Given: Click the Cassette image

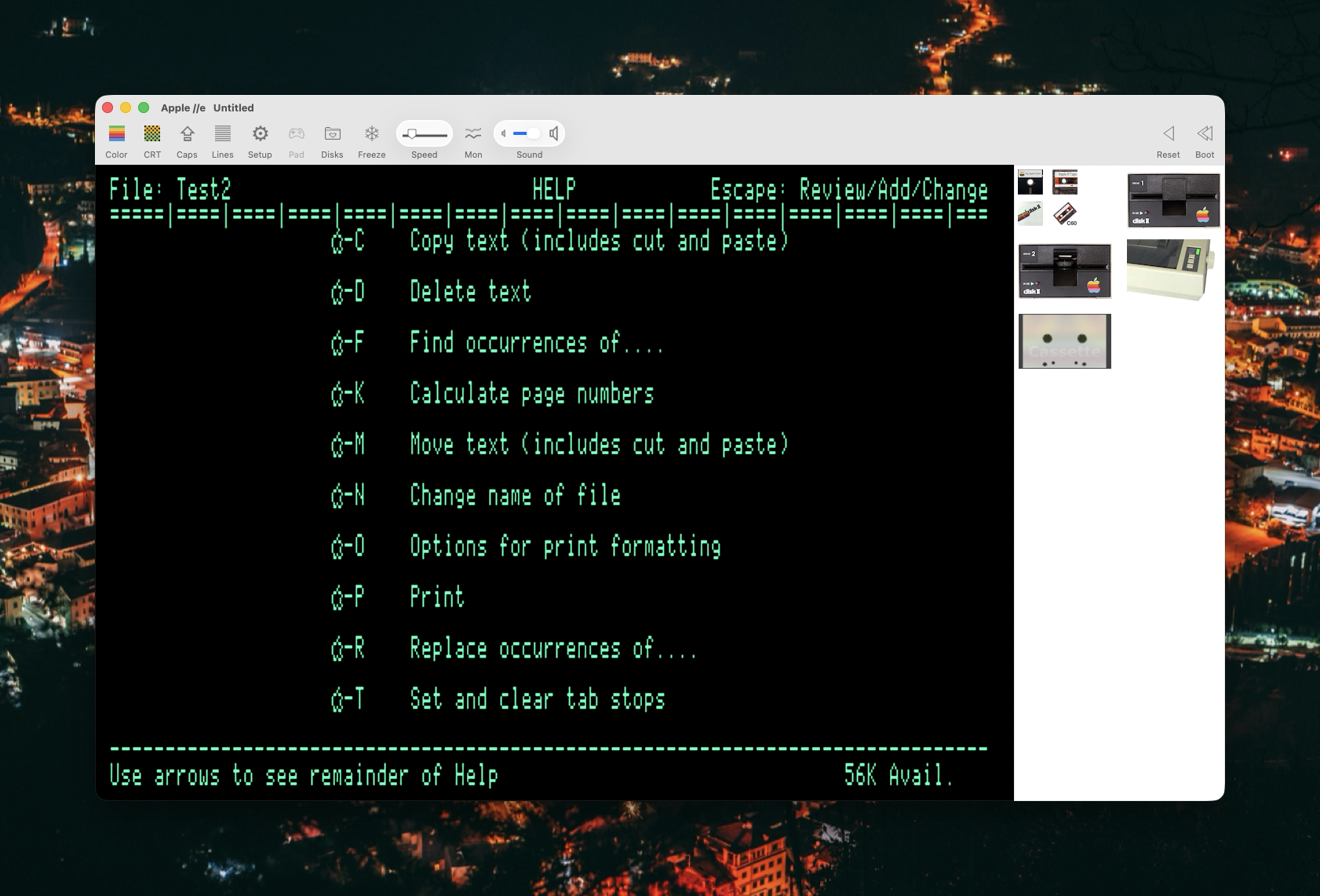Looking at the screenshot, I should pos(1065,341).
